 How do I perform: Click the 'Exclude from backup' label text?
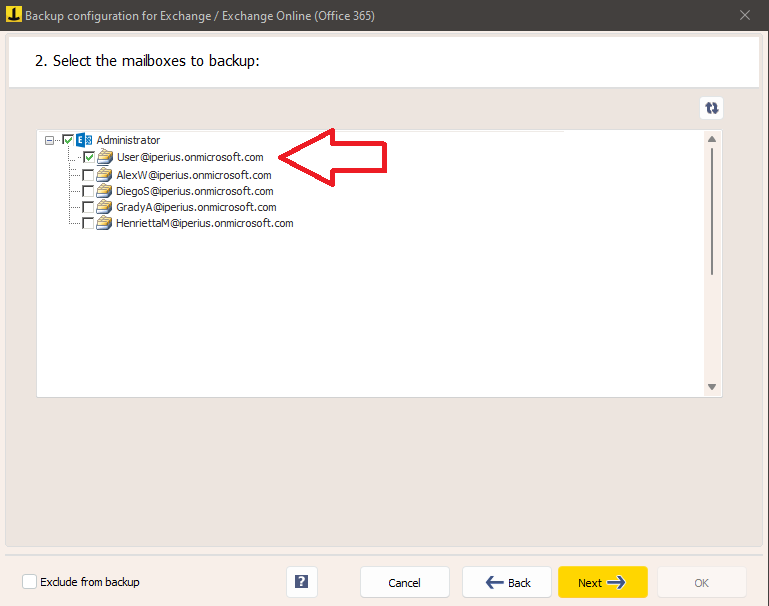coord(90,582)
